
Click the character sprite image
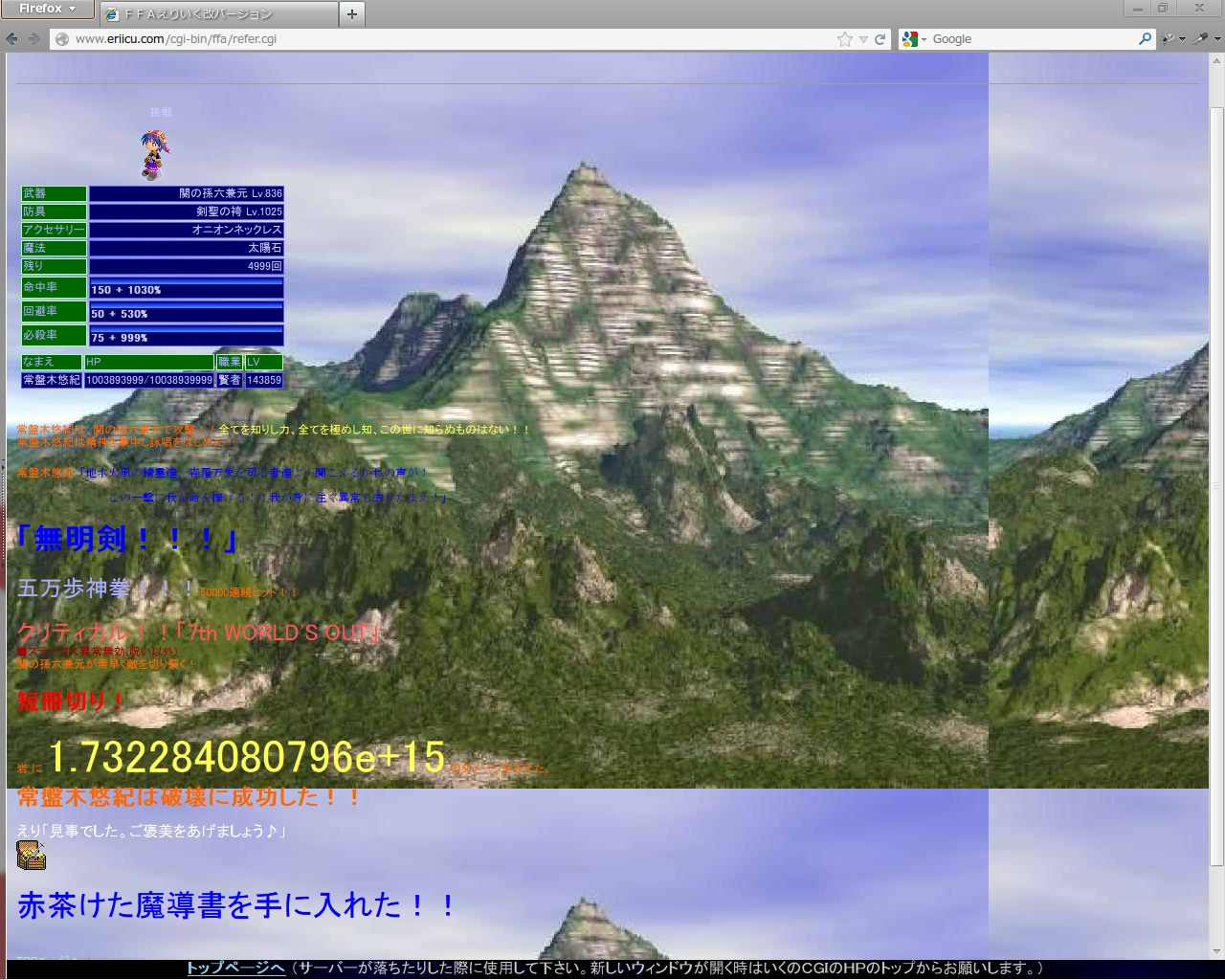pyautogui.click(x=154, y=154)
